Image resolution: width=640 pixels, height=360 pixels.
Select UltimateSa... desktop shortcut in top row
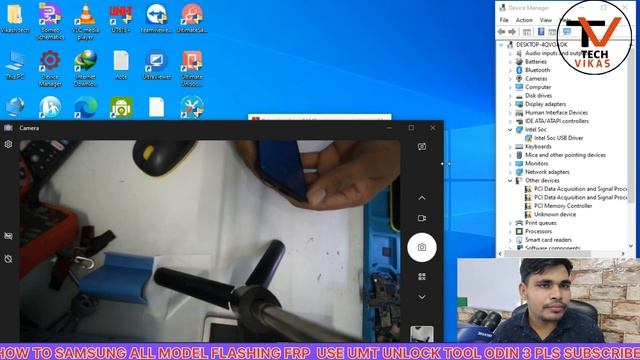[192, 18]
